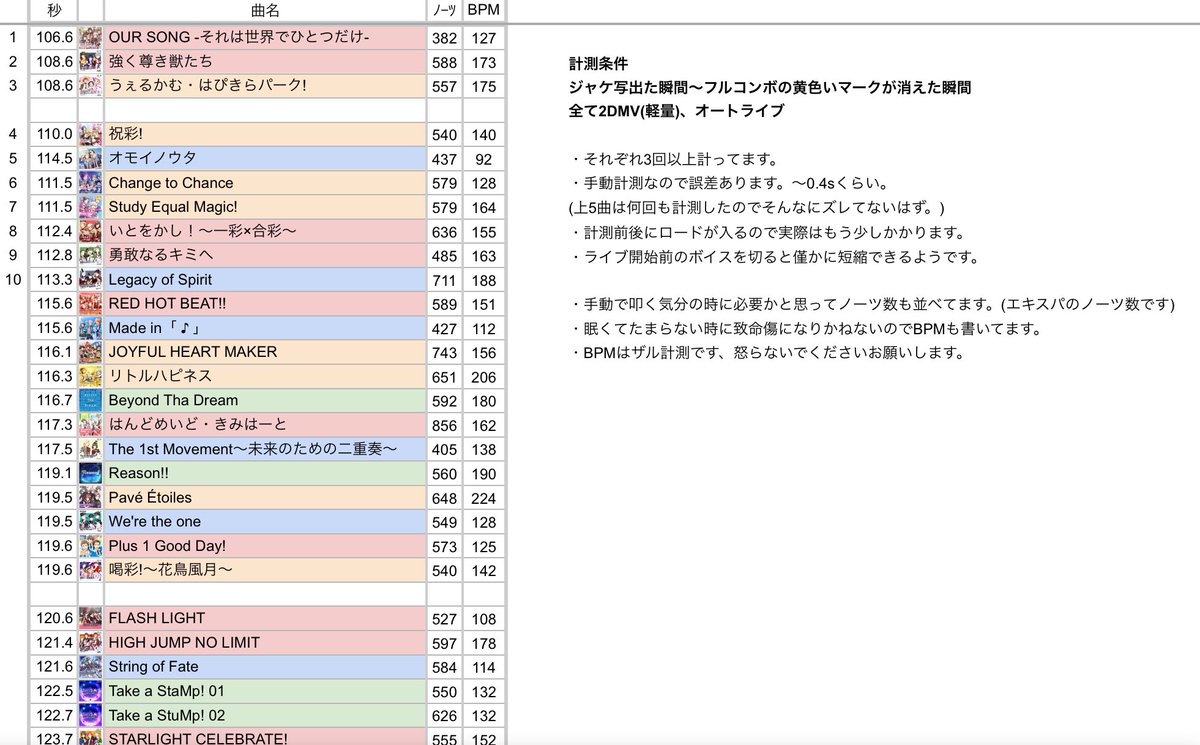Click the jacket thumbnail beside 強く尊き獣たち
Screen dimensions: 1200x745
[x=90, y=62]
